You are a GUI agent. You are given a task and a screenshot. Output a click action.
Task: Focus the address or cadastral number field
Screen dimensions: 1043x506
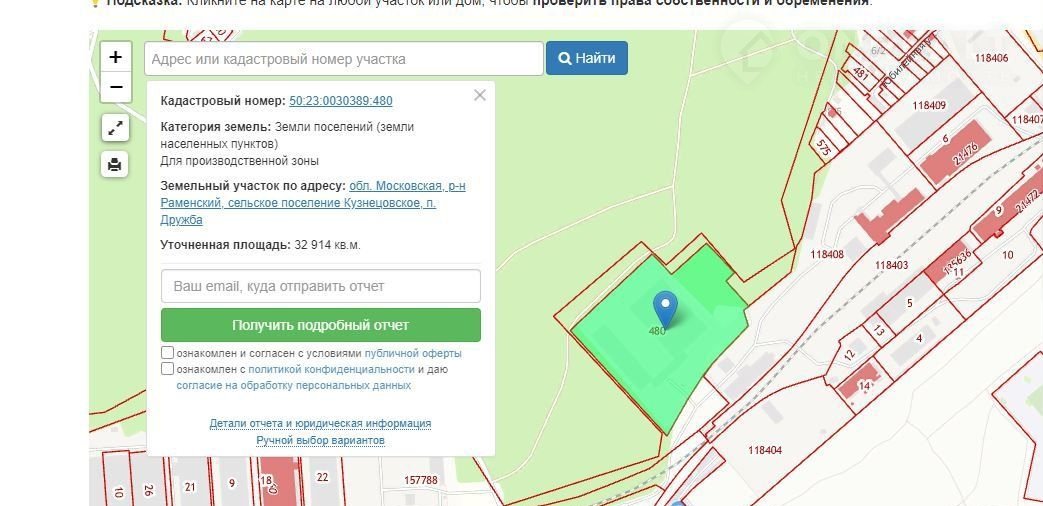point(344,59)
